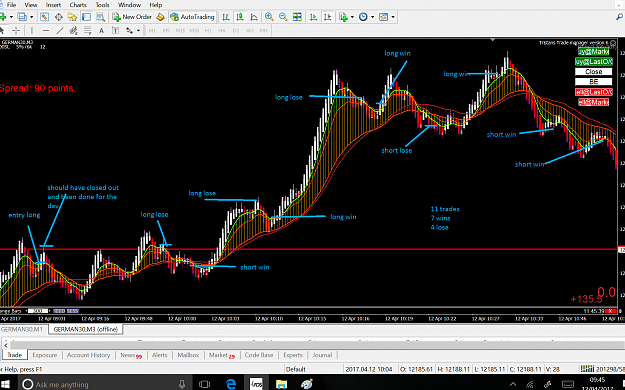Click the Default profile in status bar
Image resolution: width=625 pixels, height=390 pixels.
point(296,369)
